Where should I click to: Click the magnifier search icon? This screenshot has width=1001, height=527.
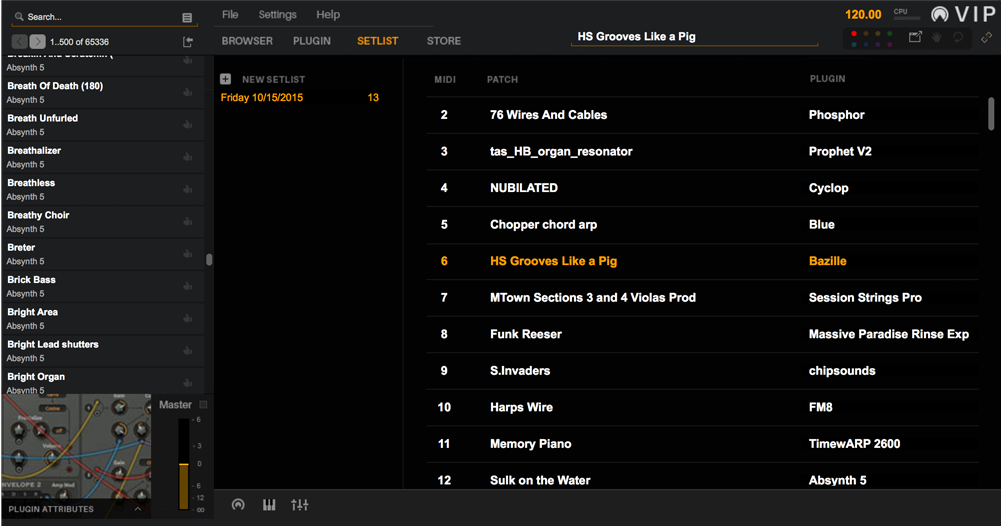19,17
